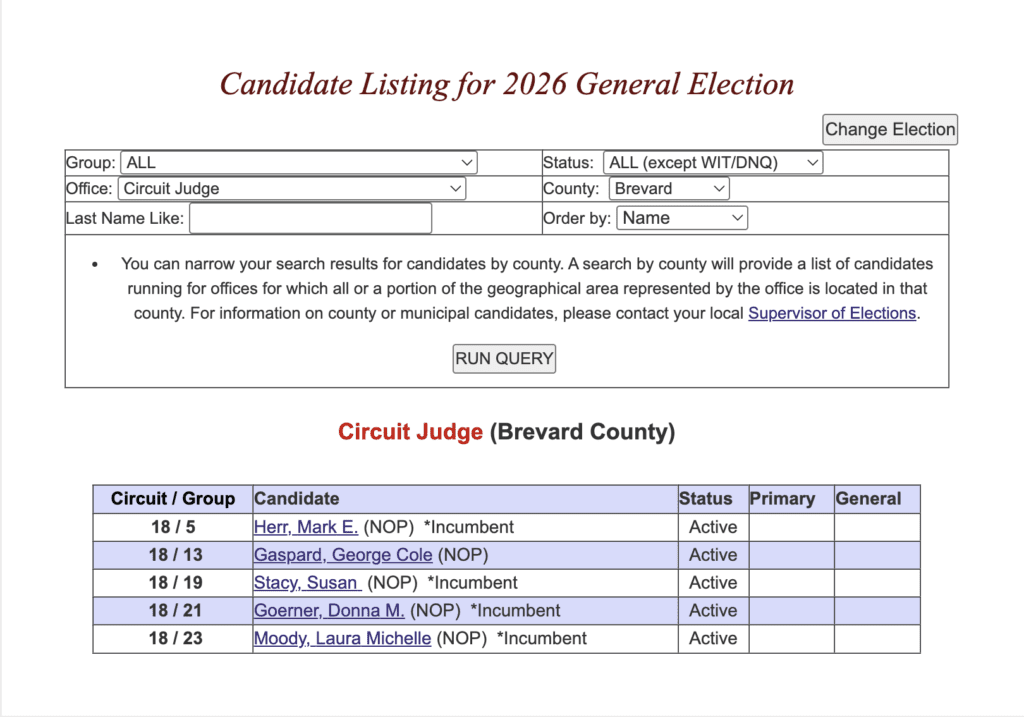Click the Candidate column header
Viewport: 1024px width, 717px height.
(x=297, y=499)
